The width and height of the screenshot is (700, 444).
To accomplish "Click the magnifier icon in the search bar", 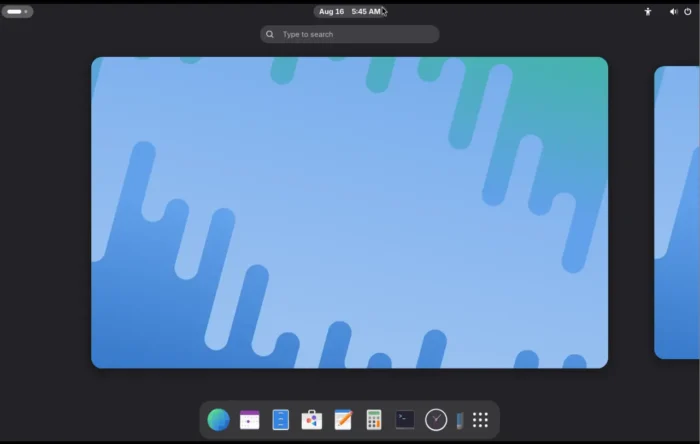I will click(x=270, y=34).
